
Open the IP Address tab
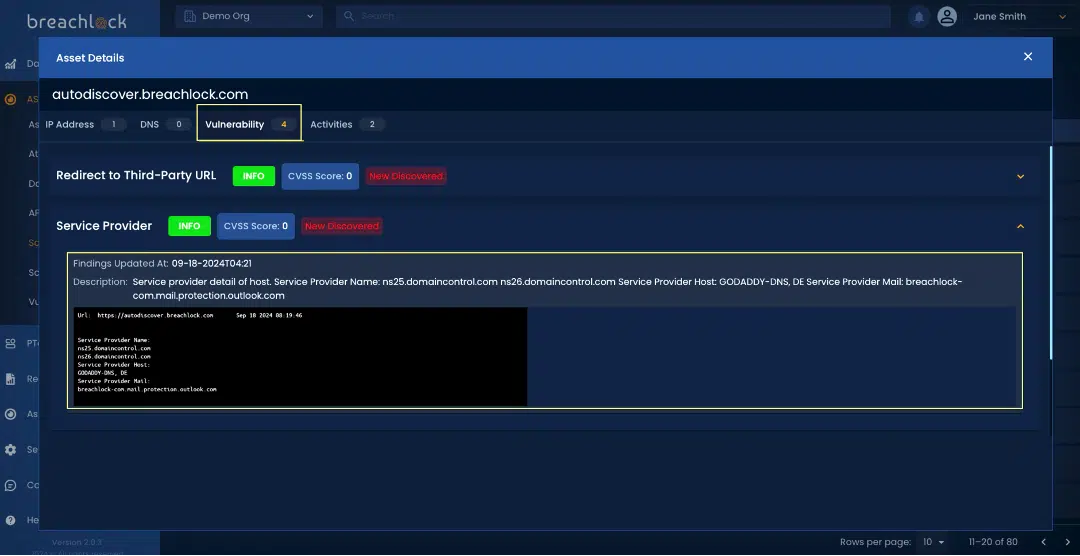85,124
